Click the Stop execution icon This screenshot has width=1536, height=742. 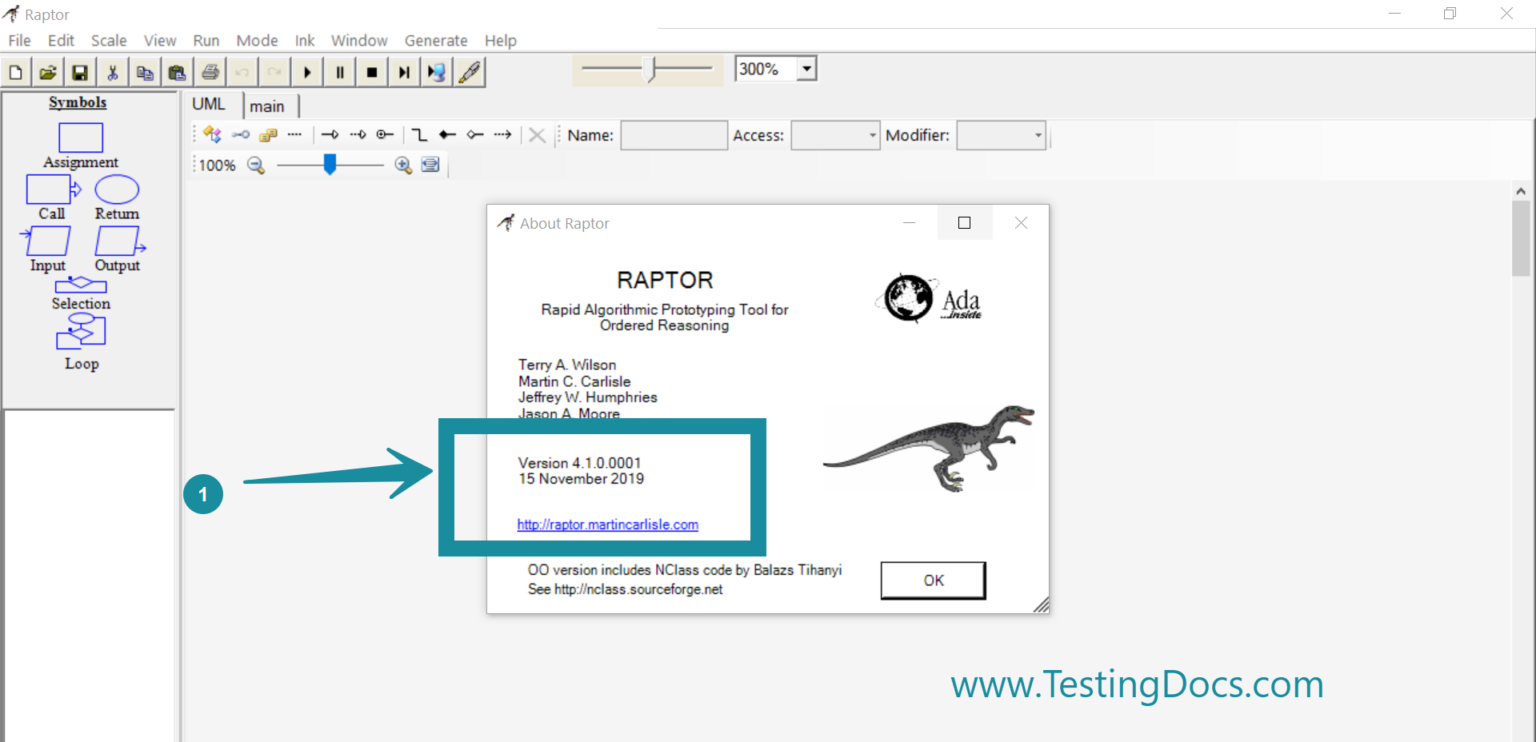[x=371, y=71]
